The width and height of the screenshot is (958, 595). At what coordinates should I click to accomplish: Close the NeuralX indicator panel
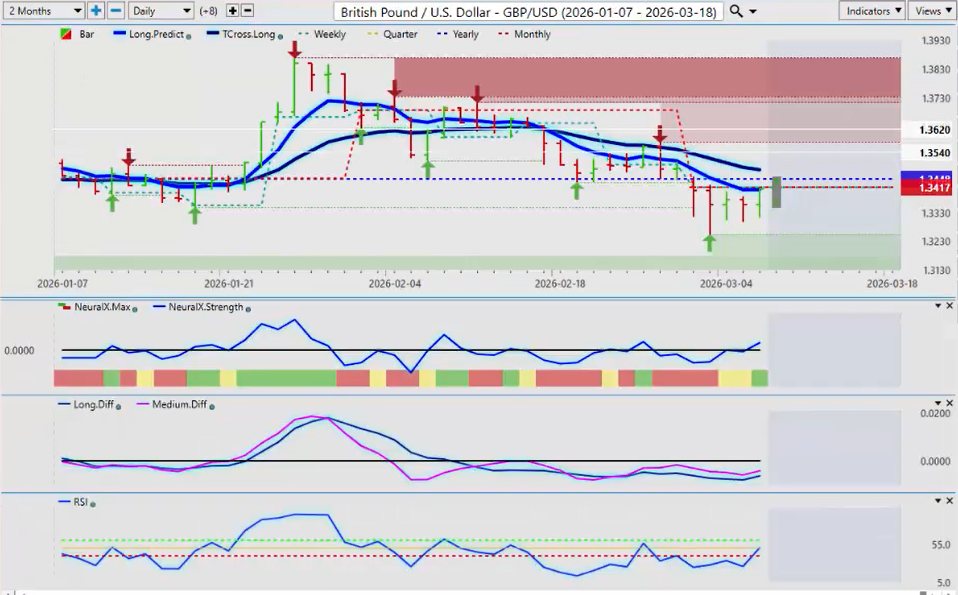[x=949, y=305]
